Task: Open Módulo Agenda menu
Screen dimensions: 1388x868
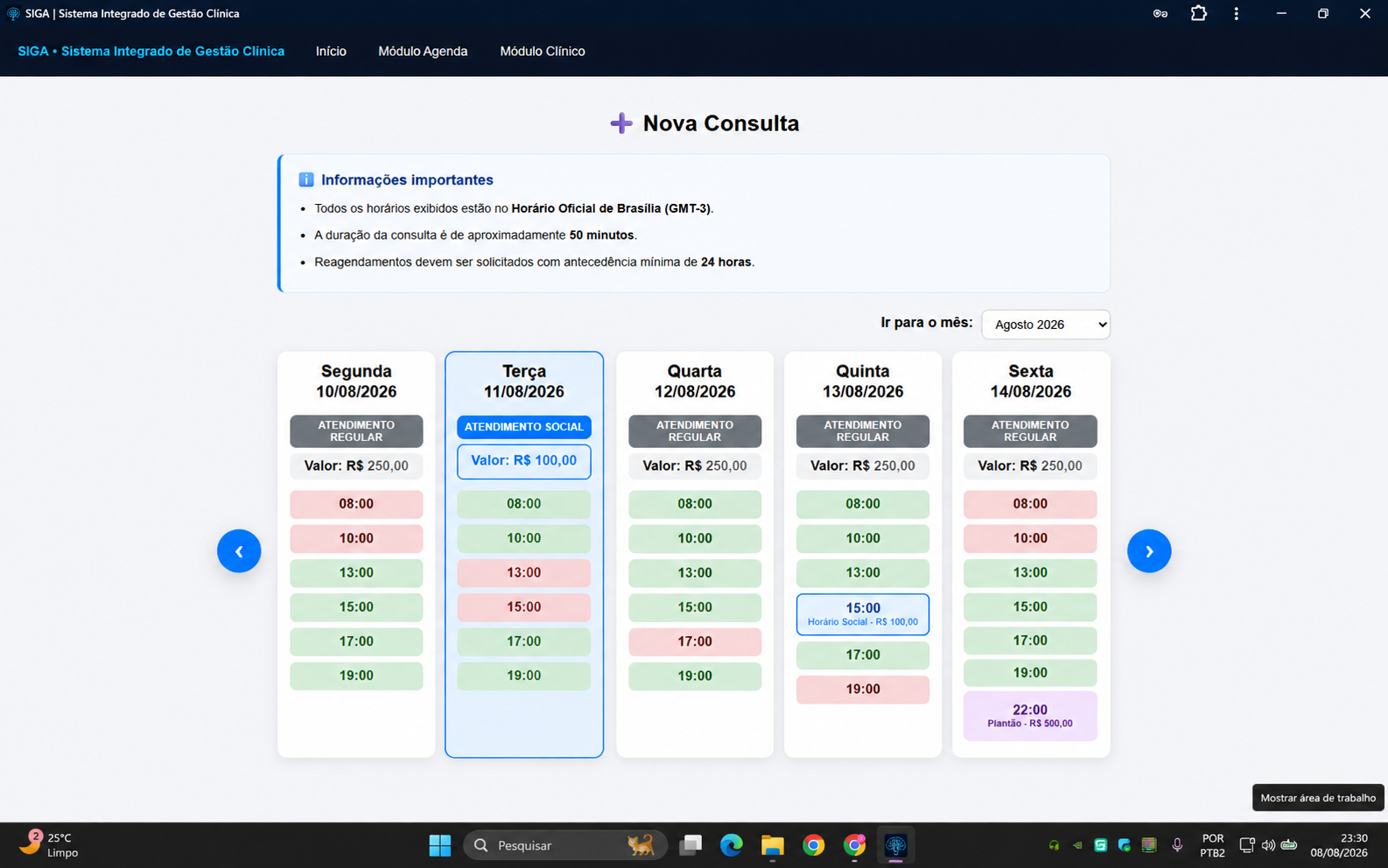Action: click(x=423, y=52)
